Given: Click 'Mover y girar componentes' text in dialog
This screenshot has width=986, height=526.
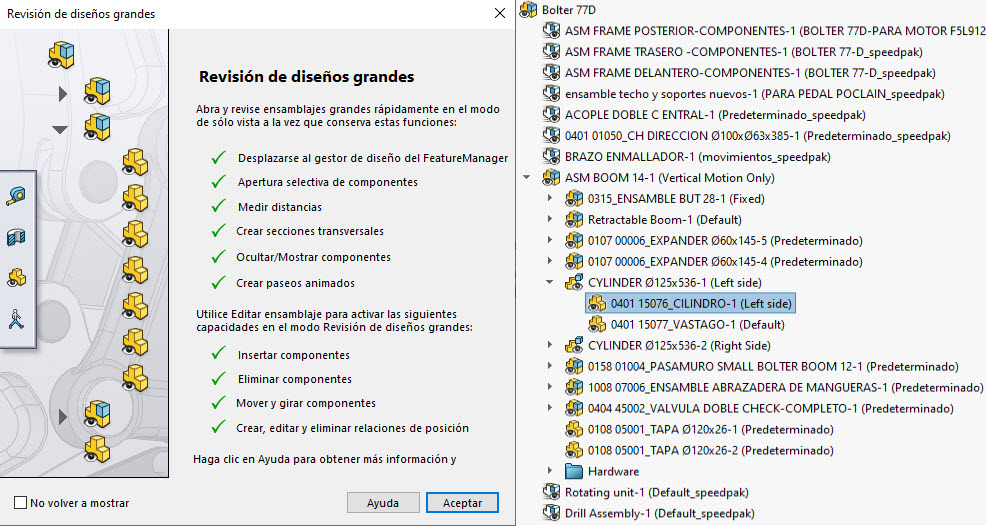Looking at the screenshot, I should coord(306,403).
